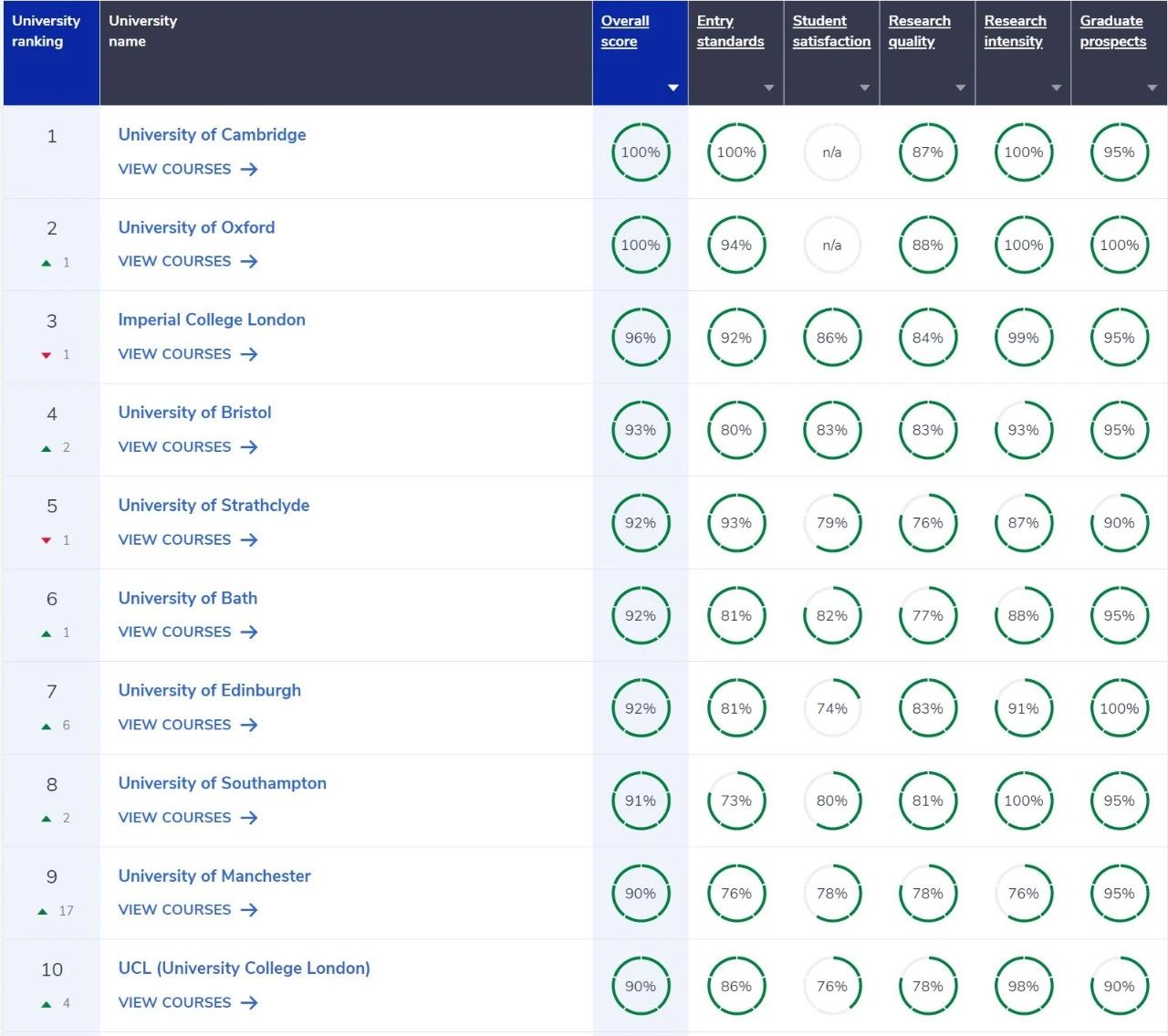The image size is (1168, 1036).
Task: Click arrow icon in UCL View Courses row
Action: (249, 1002)
